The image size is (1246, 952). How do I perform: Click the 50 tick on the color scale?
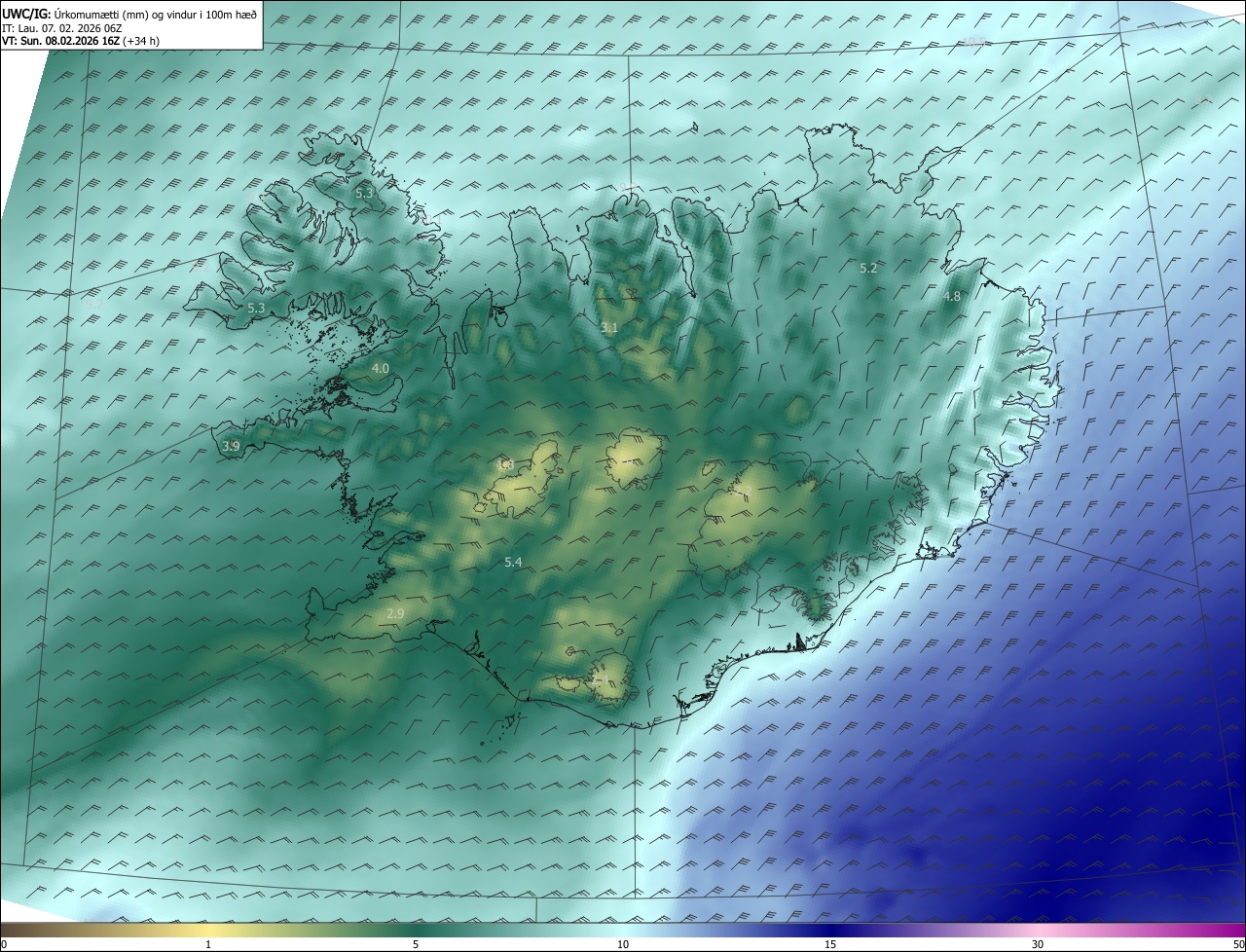[1238, 944]
